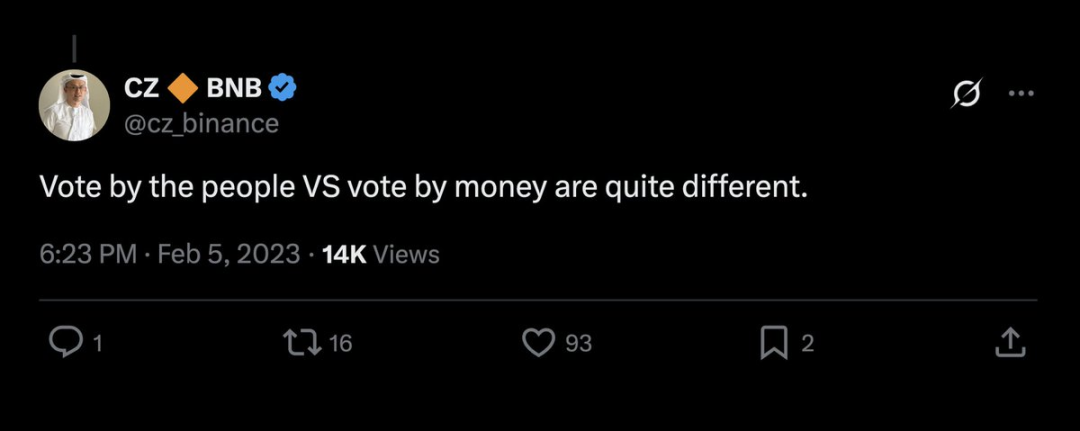Viewport: 1080px width, 431px height.
Task: Click the like count 93
Action: pos(578,344)
